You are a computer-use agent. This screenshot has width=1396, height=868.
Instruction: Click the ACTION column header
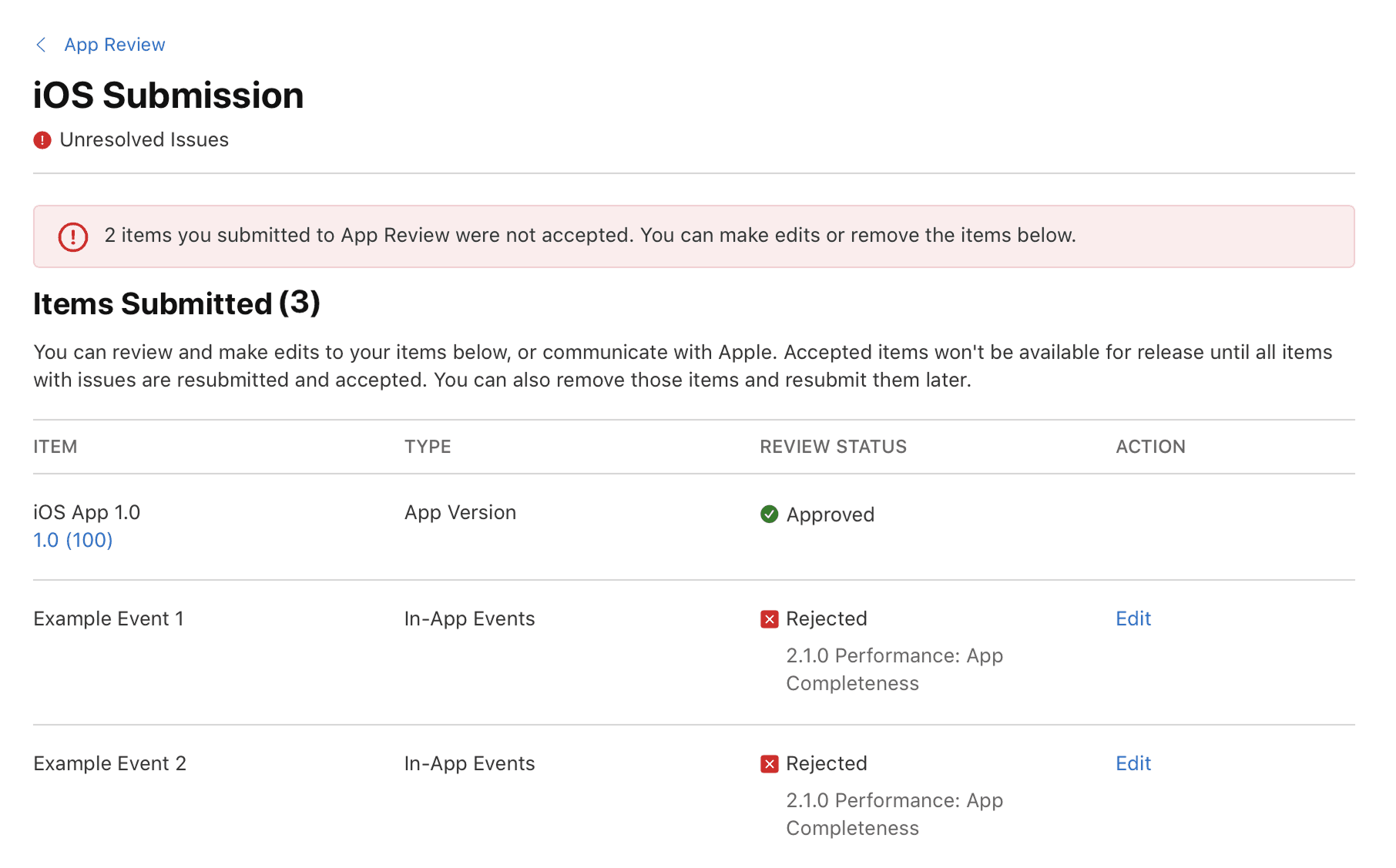click(1150, 447)
